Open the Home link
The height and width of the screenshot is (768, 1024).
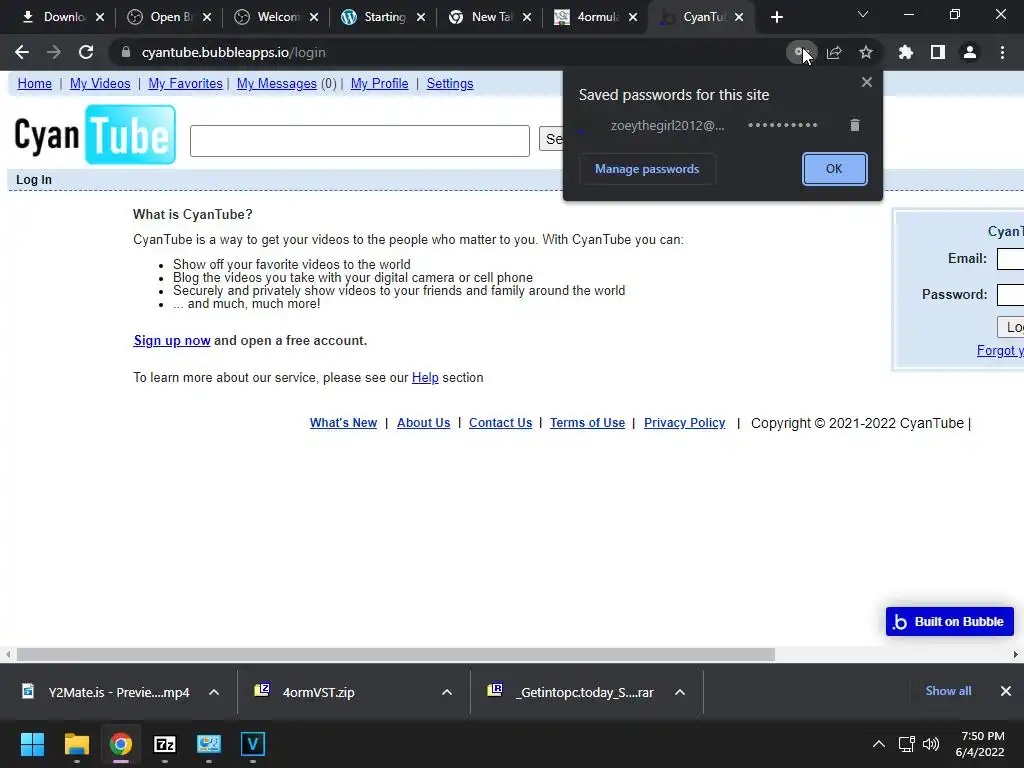35,84
